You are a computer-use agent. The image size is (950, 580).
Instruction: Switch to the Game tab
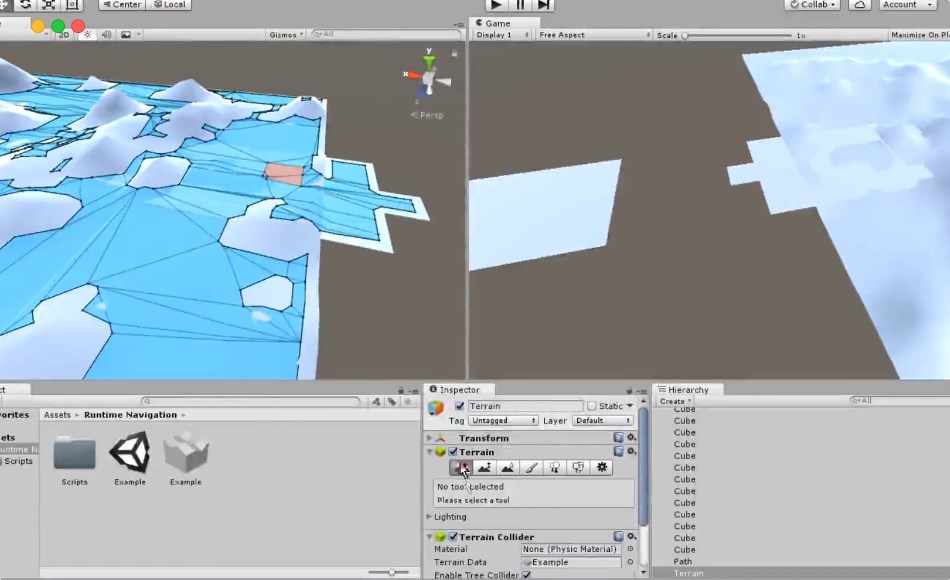[x=496, y=22]
